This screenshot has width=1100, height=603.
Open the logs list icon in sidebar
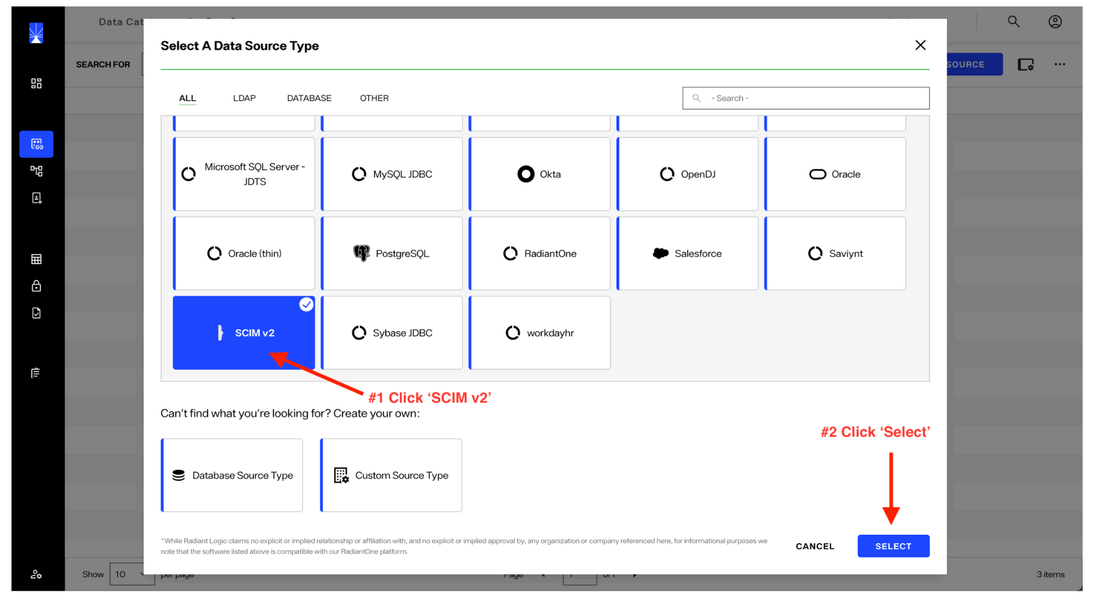(x=36, y=373)
